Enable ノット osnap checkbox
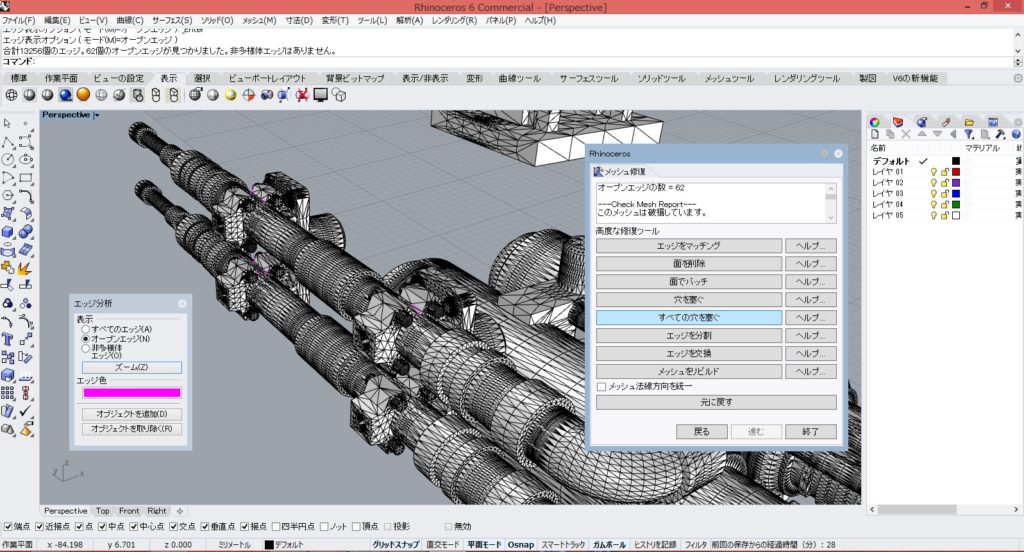Image resolution: width=1024 pixels, height=552 pixels. pyautogui.click(x=325, y=527)
